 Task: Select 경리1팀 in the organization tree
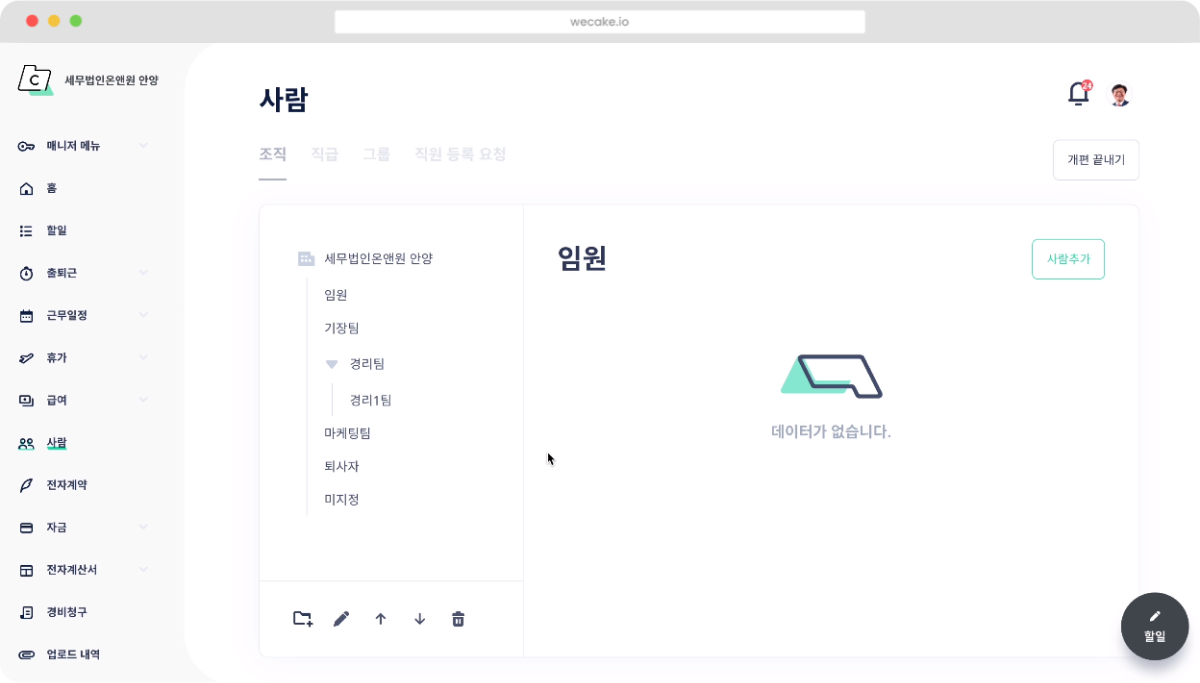point(370,400)
